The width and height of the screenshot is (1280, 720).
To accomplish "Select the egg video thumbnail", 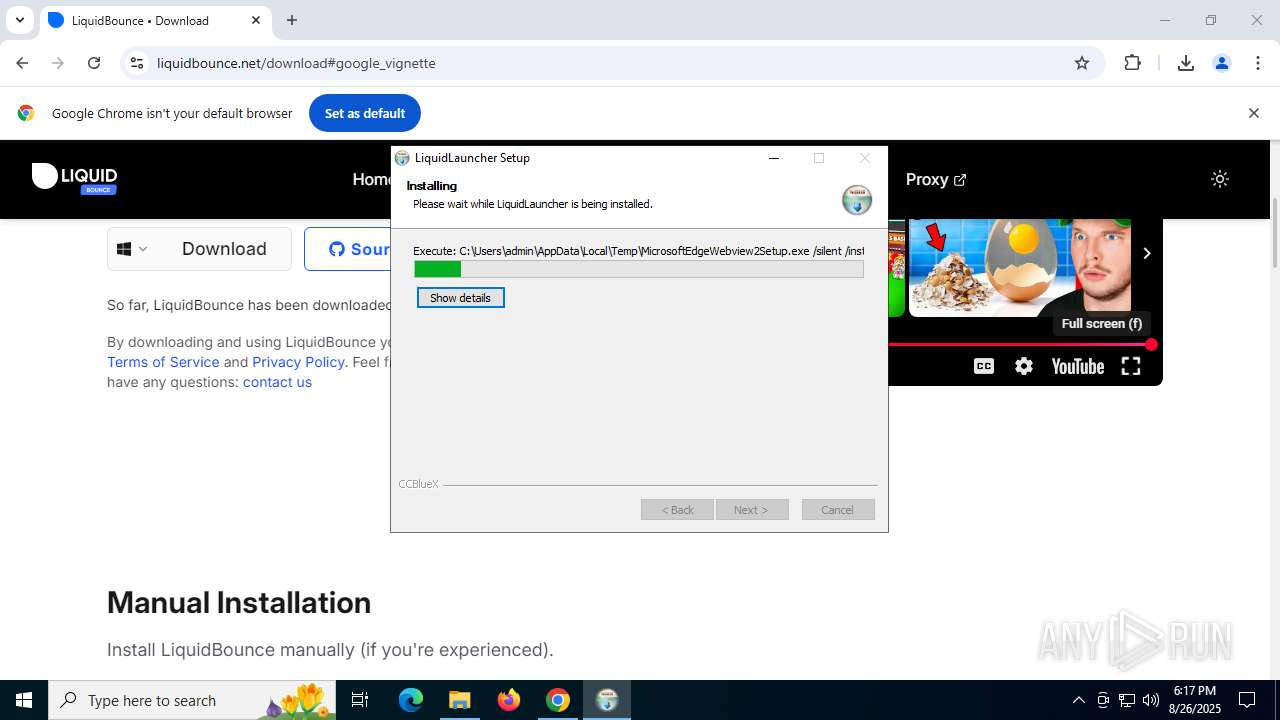I will (1020, 267).
